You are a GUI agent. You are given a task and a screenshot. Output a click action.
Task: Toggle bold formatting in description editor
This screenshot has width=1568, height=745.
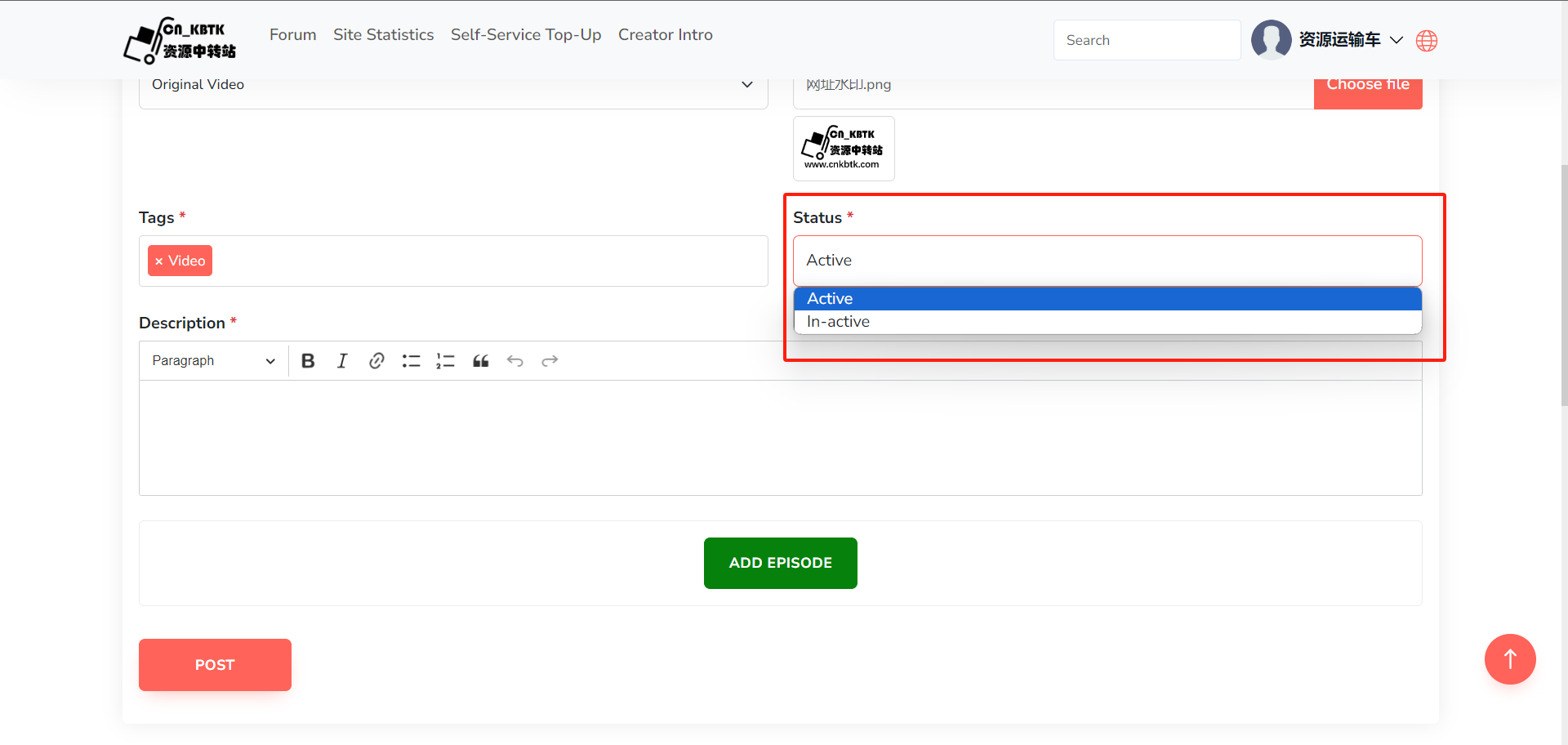pyautogui.click(x=308, y=361)
